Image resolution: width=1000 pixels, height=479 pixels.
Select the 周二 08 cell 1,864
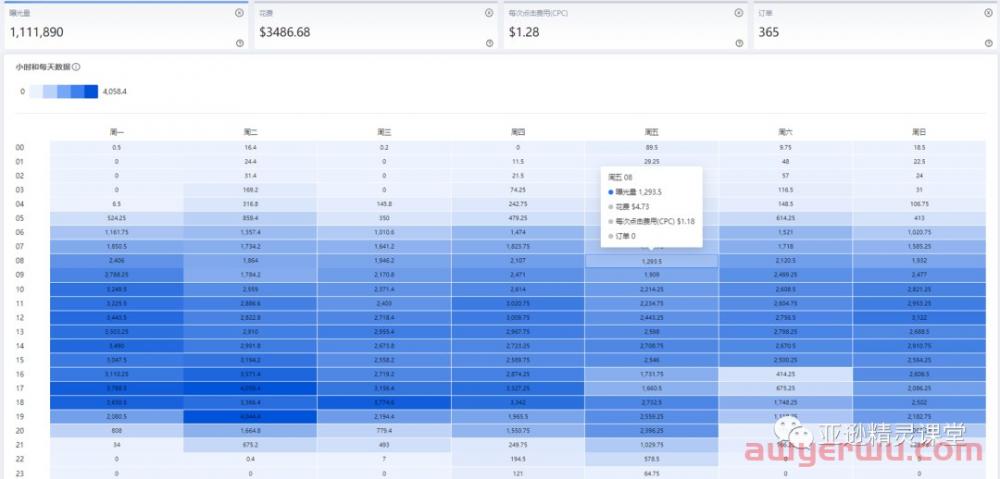tap(250, 261)
